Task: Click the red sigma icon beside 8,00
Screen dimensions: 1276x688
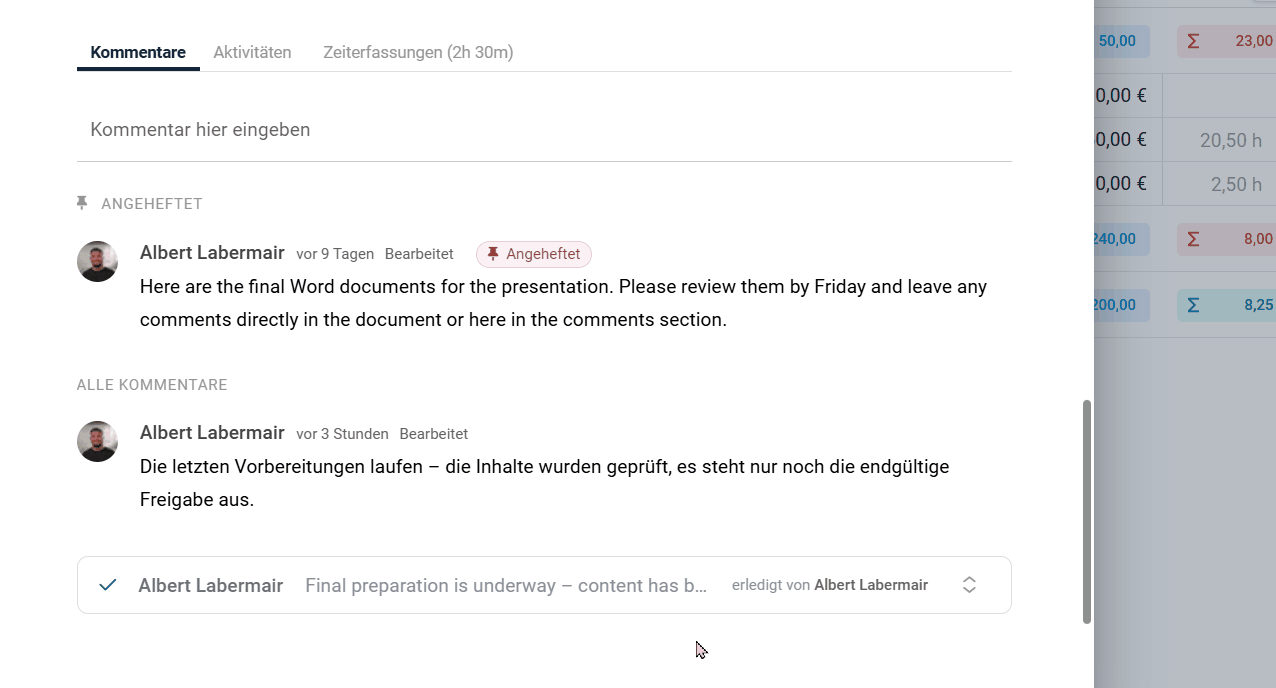Action: tap(1193, 239)
